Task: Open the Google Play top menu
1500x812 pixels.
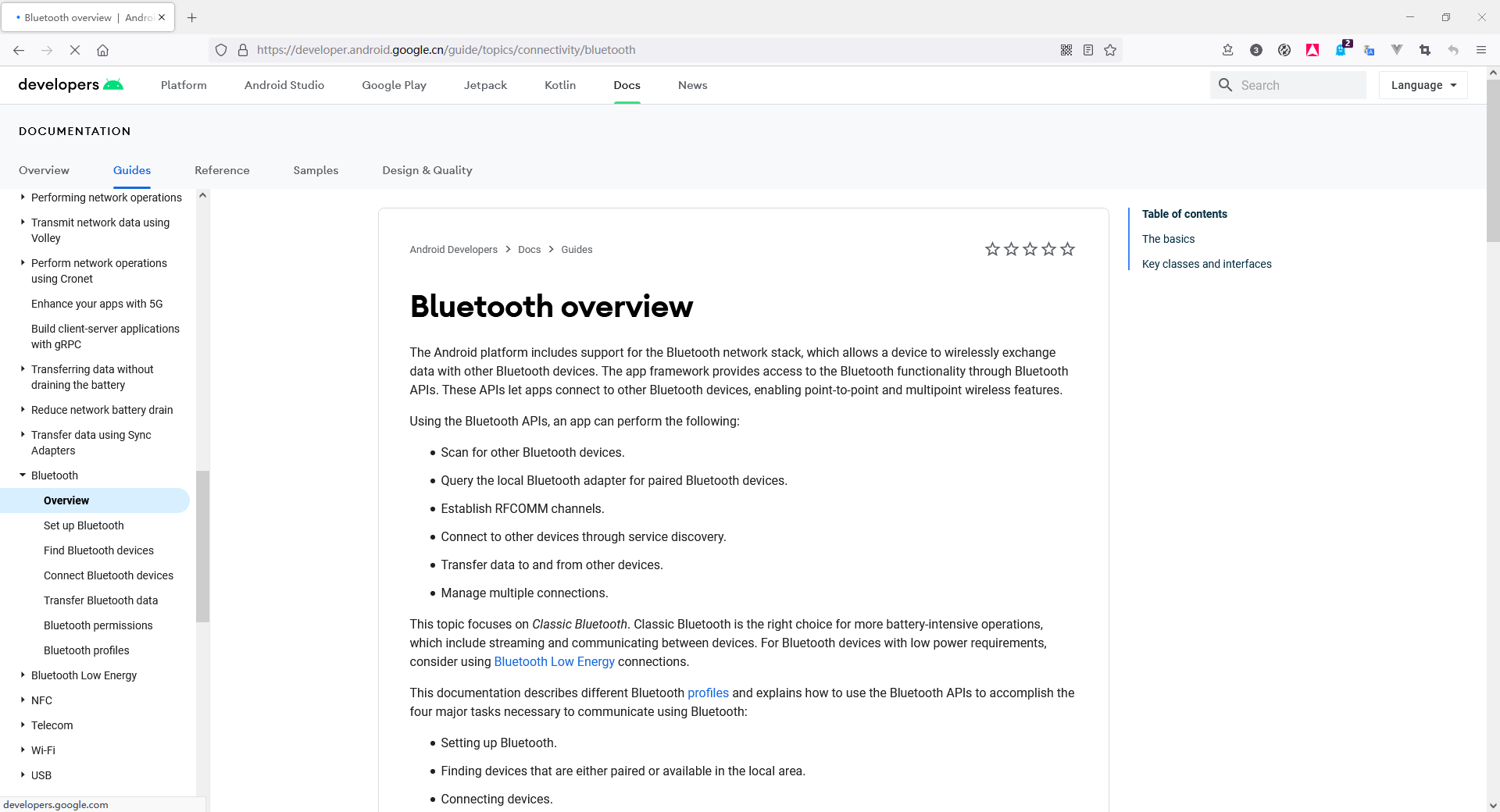Action: click(394, 85)
